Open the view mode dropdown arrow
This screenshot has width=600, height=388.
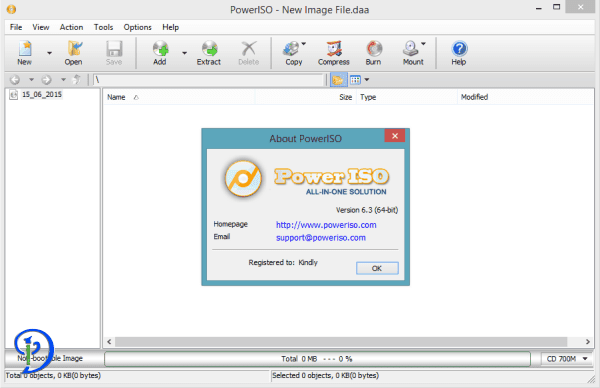367,80
